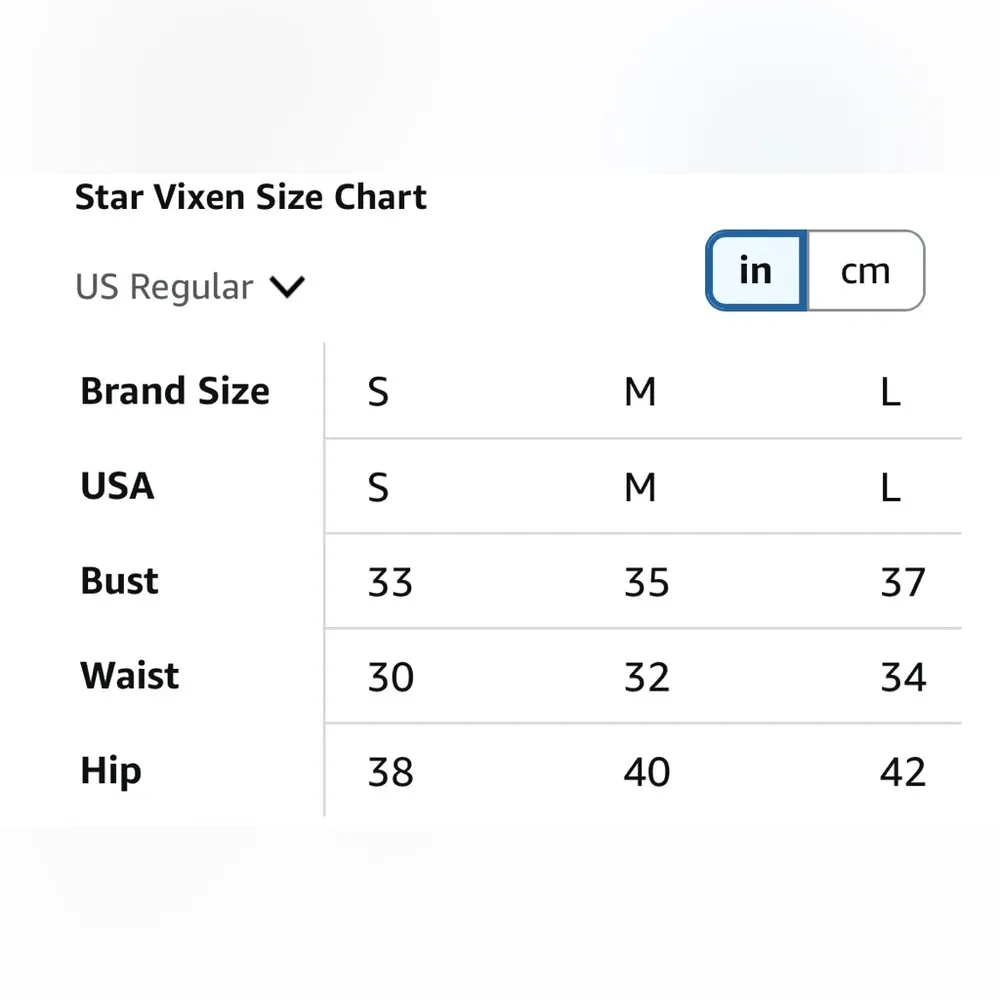Expand the region selector chevron
The width and height of the screenshot is (1000, 1000).
click(287, 287)
